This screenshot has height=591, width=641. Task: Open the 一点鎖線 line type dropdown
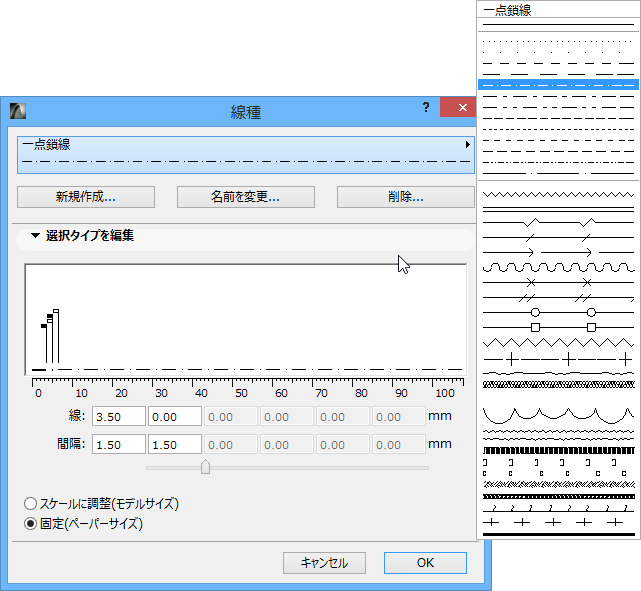pyautogui.click(x=246, y=155)
